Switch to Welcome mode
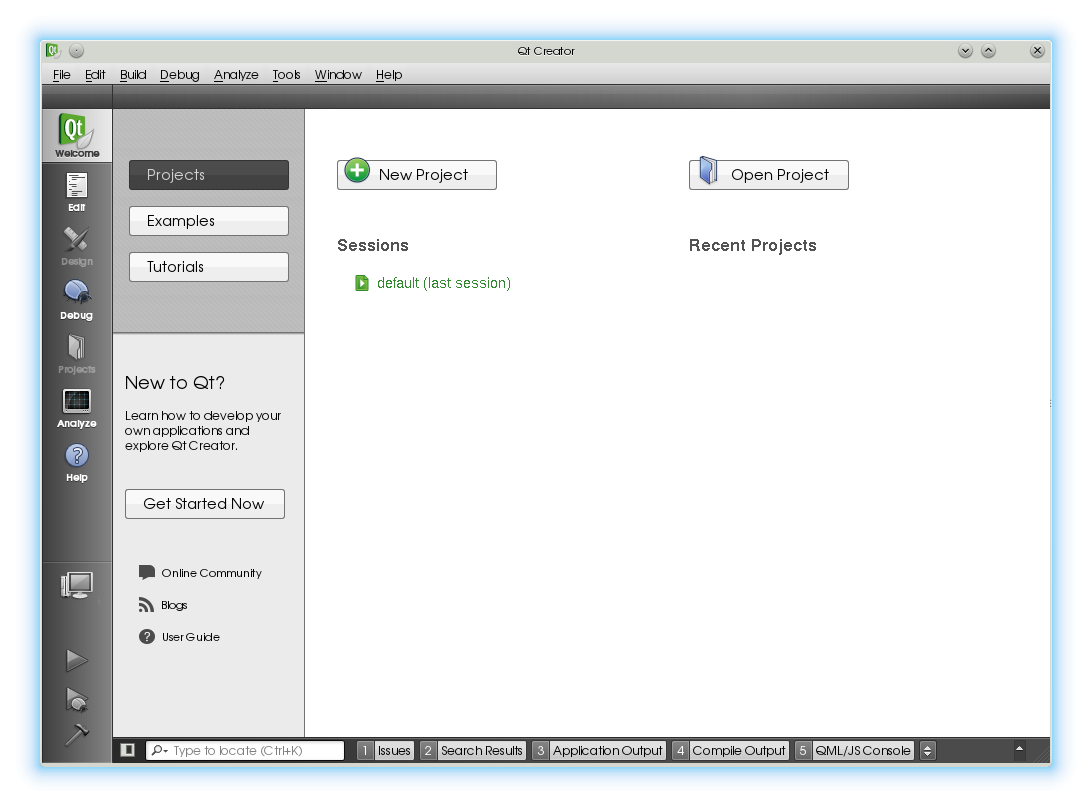1092x807 pixels. click(77, 136)
